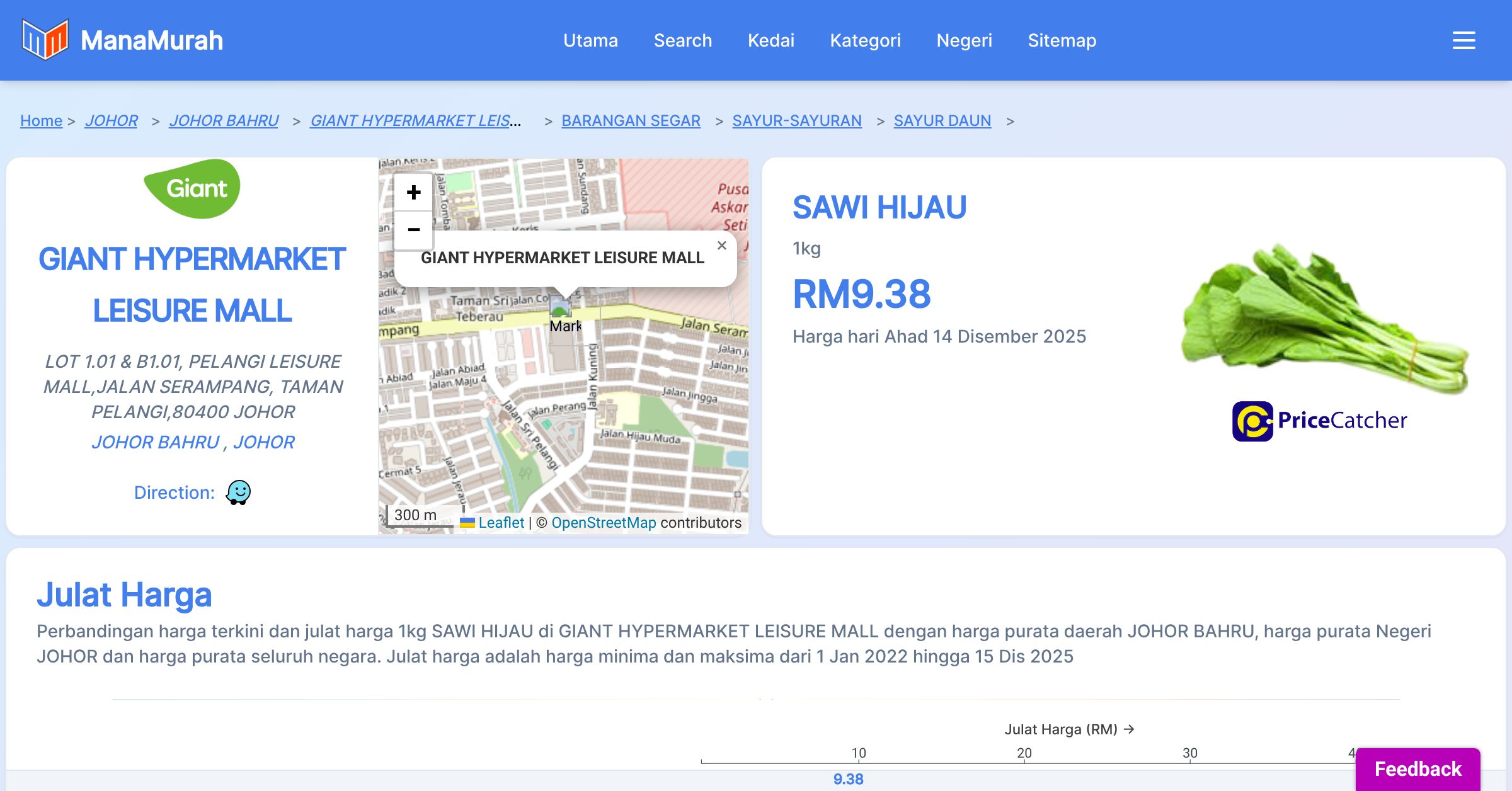Open JOHOR BAHRU breadcrumb link
The image size is (1512, 791).
[x=224, y=120]
